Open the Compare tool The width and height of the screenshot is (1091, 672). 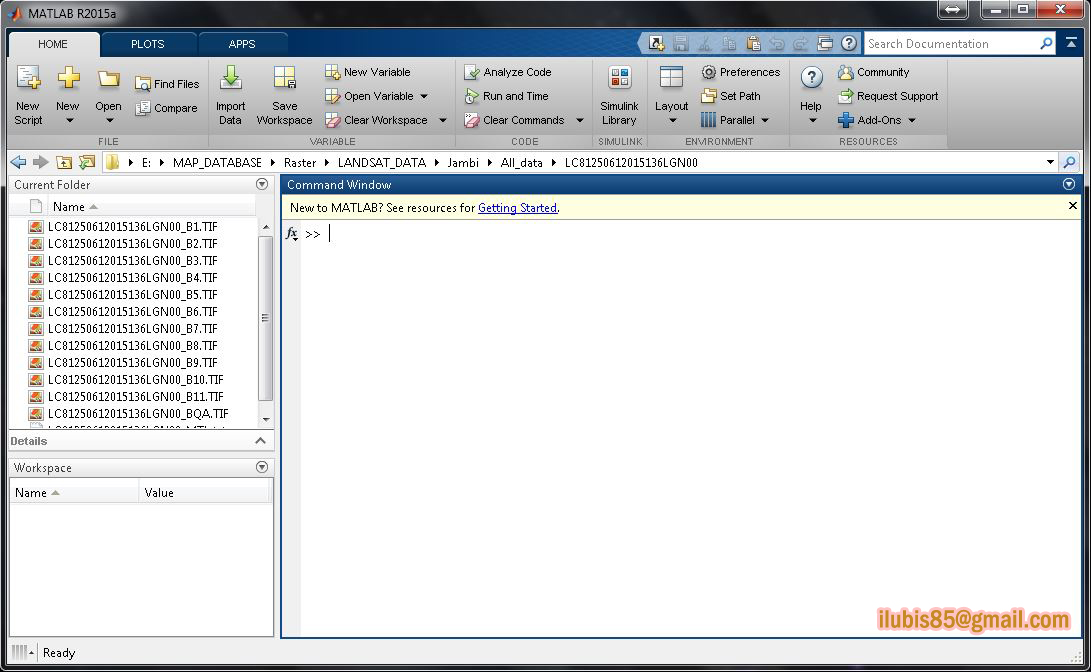(167, 107)
